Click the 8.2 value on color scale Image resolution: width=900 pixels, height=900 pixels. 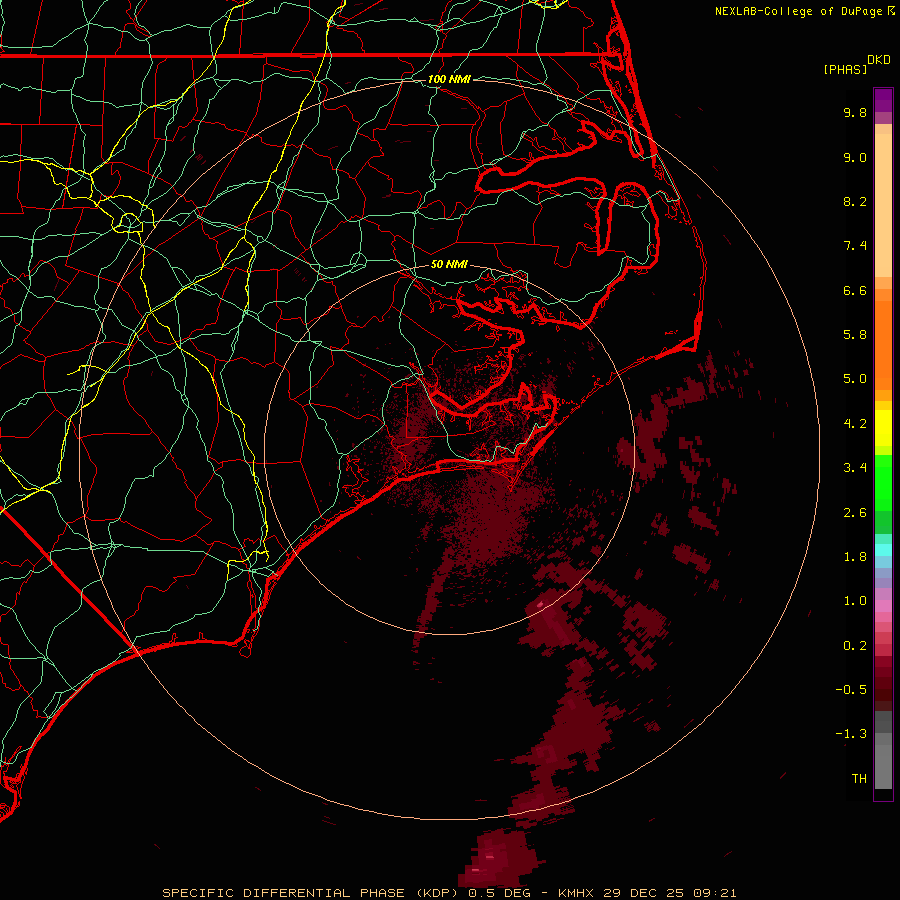coord(855,201)
